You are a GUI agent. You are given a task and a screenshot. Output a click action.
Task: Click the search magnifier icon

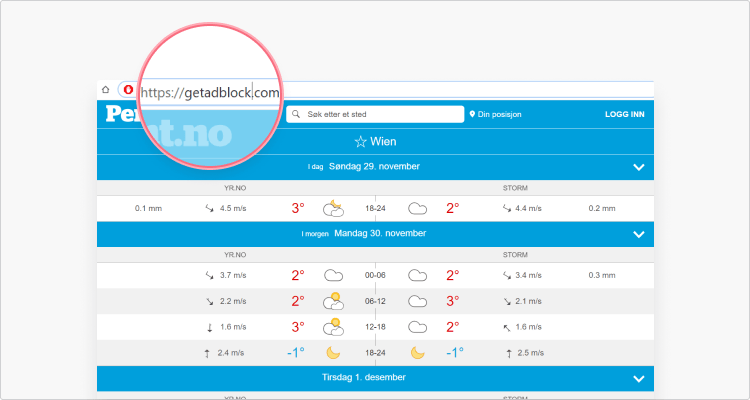pos(296,114)
